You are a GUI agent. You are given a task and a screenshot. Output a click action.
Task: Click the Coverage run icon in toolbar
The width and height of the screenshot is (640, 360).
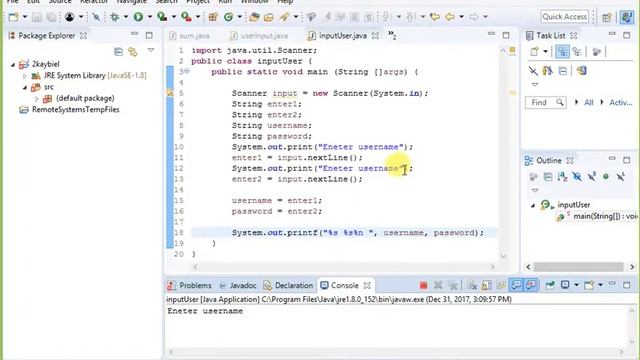pyautogui.click(x=162, y=17)
